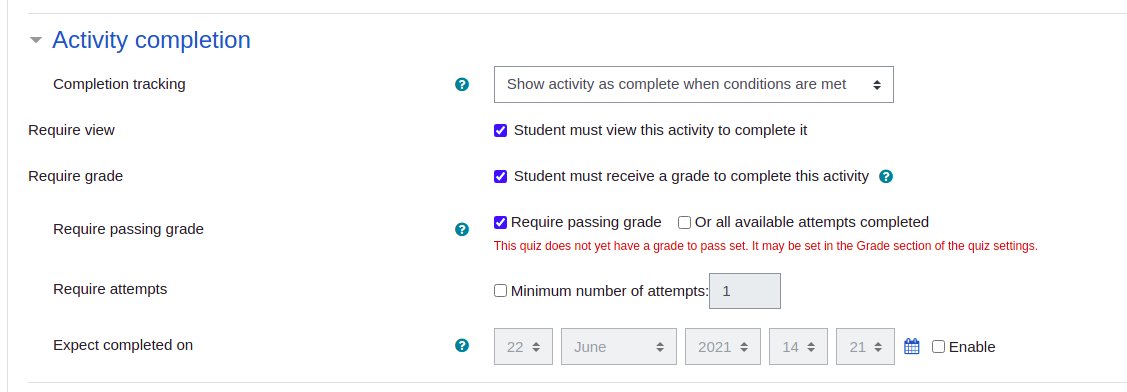This screenshot has width=1127, height=392.
Task: Check Or all available attempts completed
Action: 684,222
